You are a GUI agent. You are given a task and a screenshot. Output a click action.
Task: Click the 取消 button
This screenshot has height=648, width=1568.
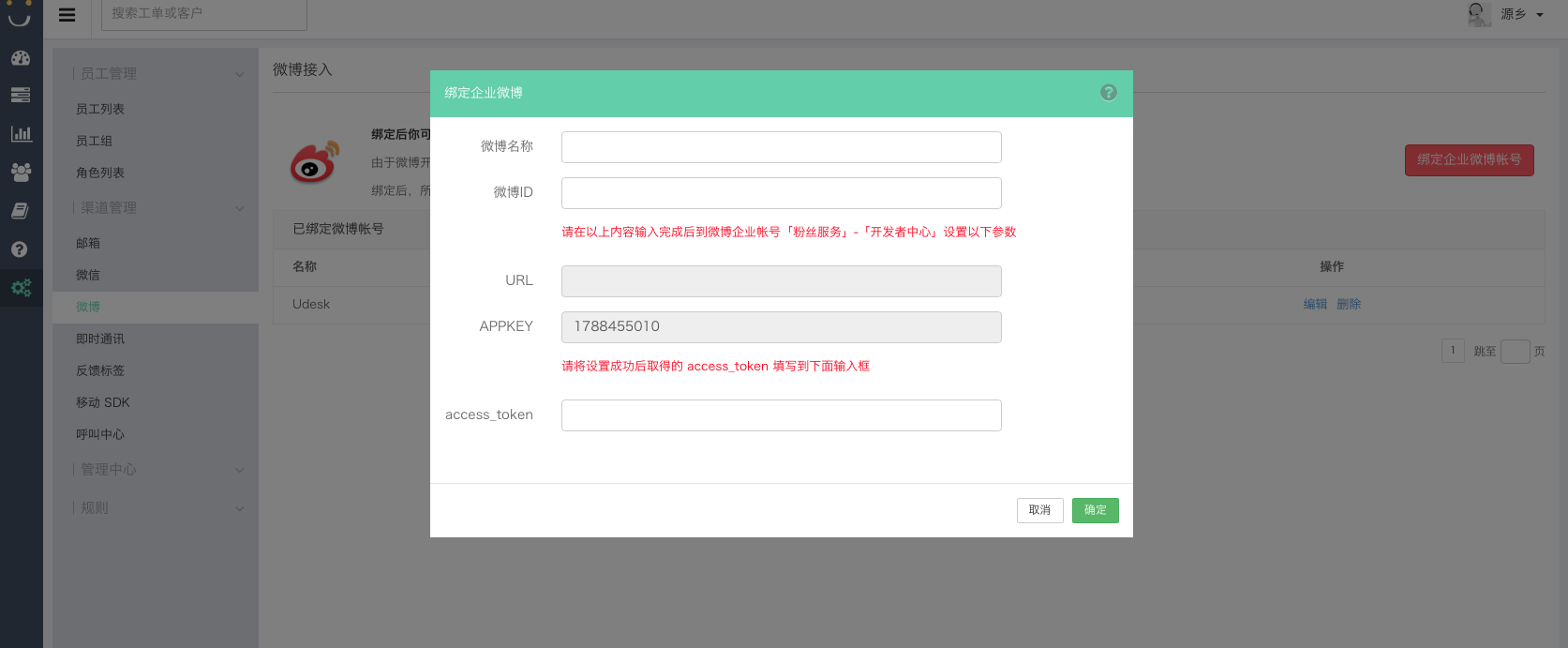pyautogui.click(x=1039, y=510)
